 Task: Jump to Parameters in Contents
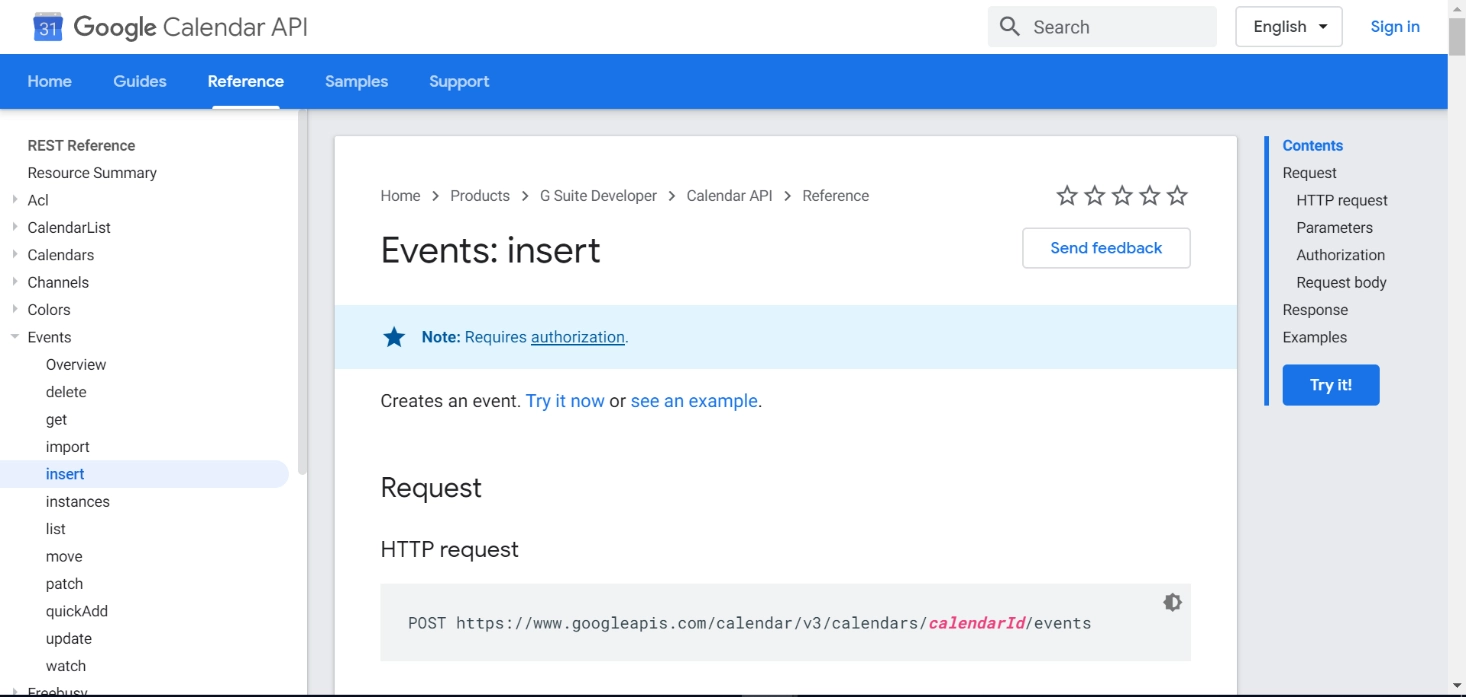coord(1335,227)
